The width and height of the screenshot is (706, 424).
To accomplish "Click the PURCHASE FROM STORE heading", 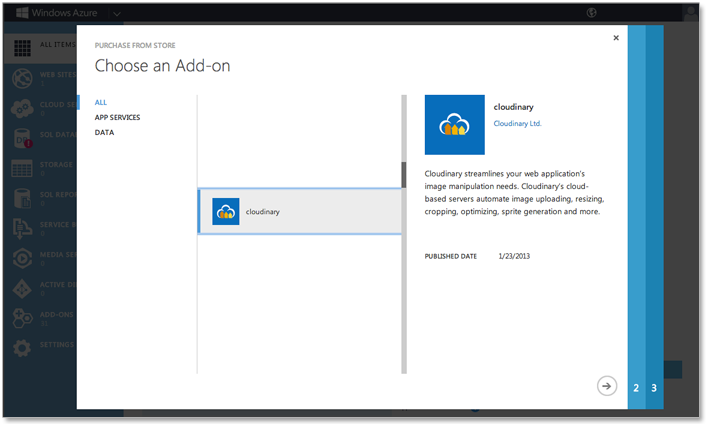I will (x=135, y=45).
